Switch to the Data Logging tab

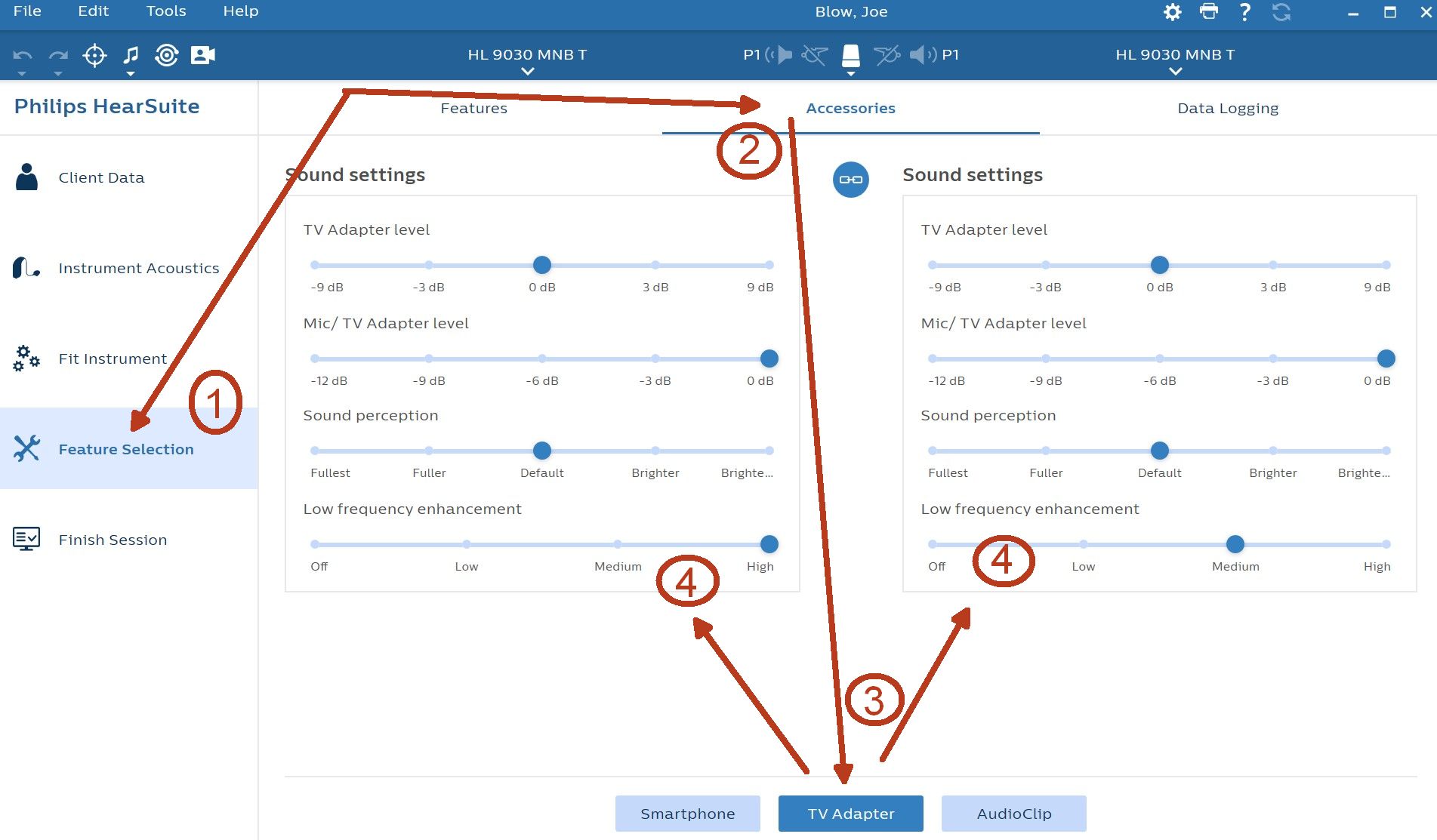click(1228, 108)
